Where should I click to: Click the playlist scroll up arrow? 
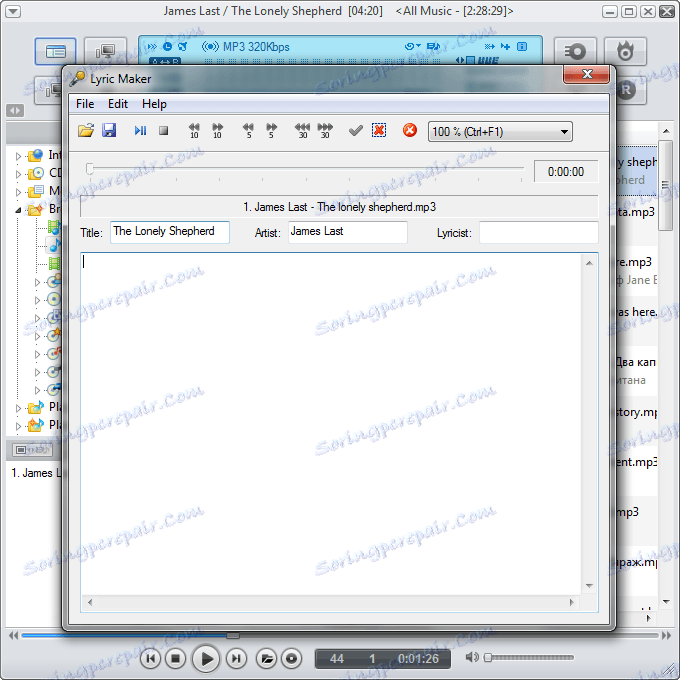coord(666,131)
